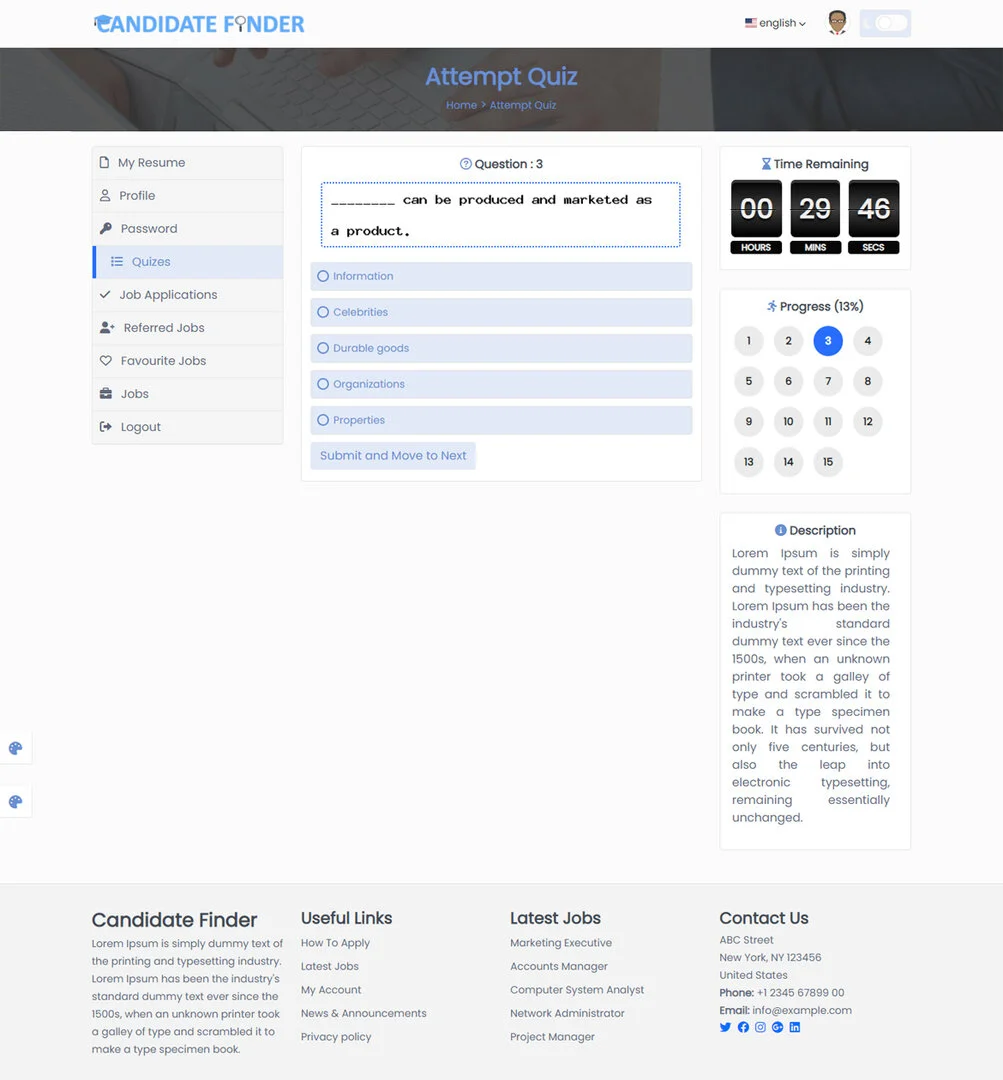Go to question 7 circle
This screenshot has height=1080, width=1003.
tap(828, 381)
